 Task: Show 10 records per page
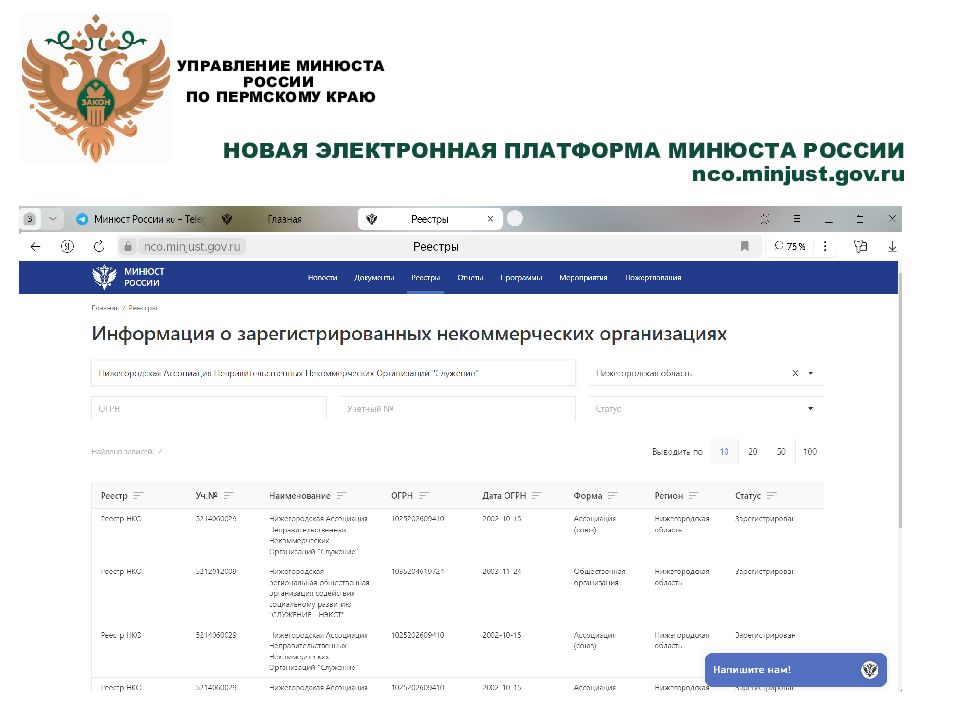(x=724, y=452)
